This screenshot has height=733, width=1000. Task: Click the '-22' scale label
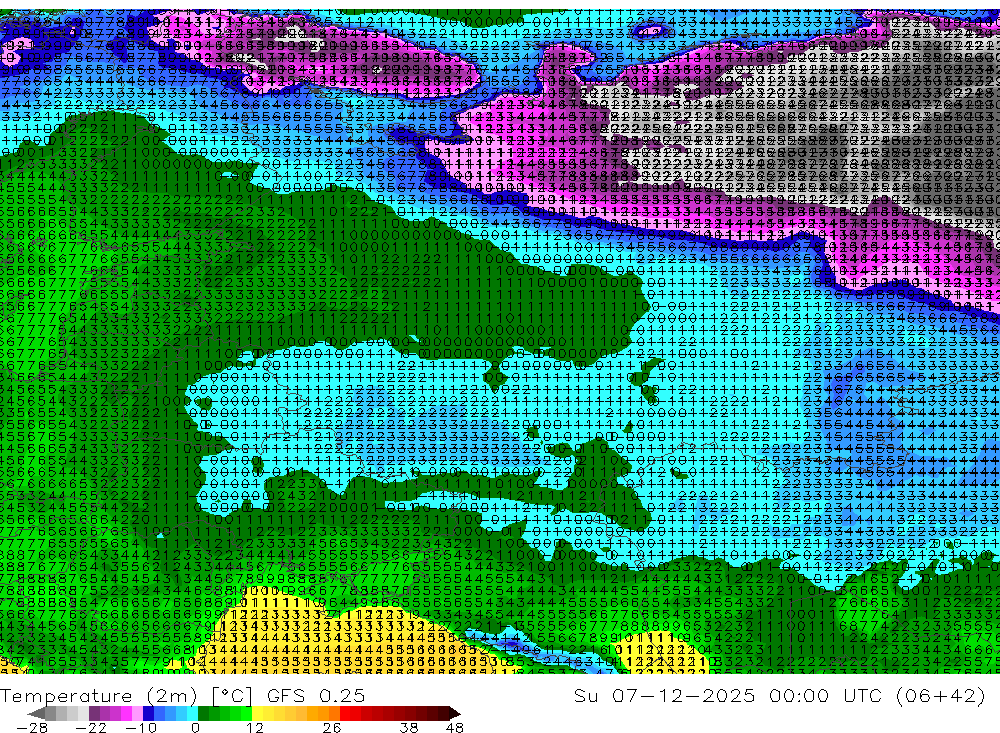point(91,727)
